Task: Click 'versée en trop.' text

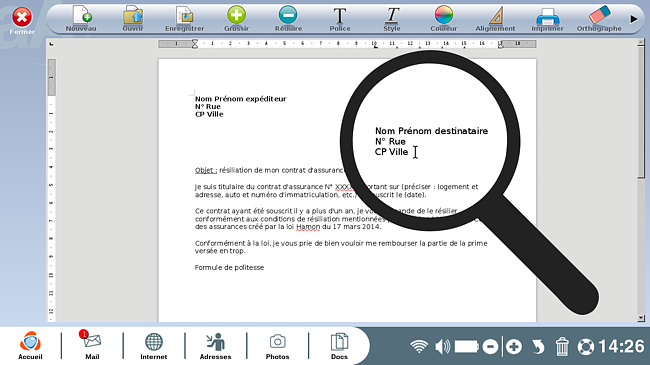Action: [220, 251]
